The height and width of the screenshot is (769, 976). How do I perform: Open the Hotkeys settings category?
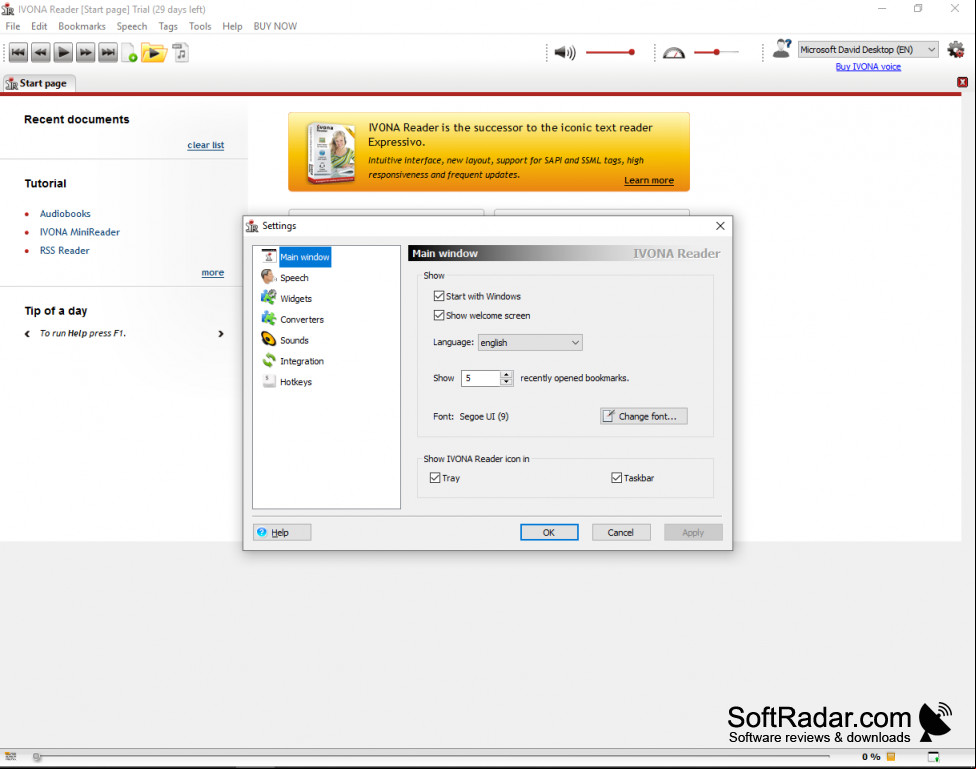pos(286,382)
